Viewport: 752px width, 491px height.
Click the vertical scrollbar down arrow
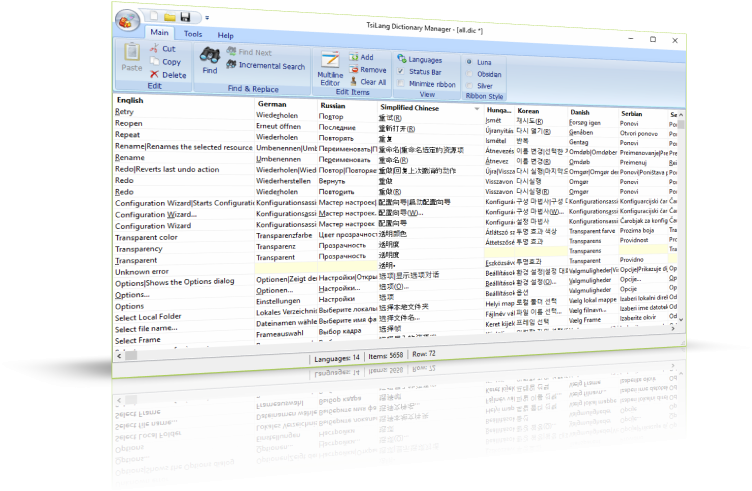click(681, 319)
